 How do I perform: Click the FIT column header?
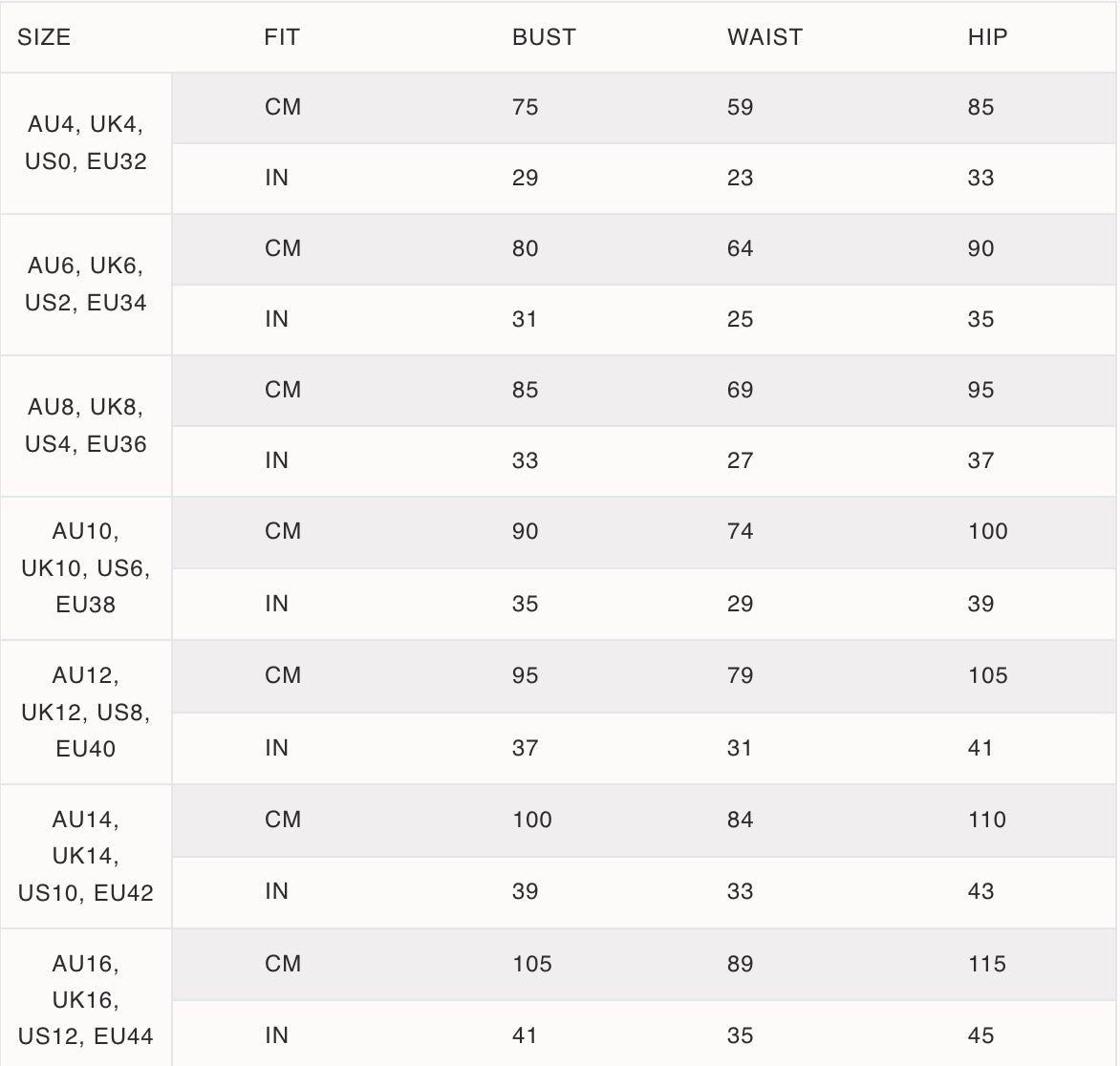click(x=282, y=37)
